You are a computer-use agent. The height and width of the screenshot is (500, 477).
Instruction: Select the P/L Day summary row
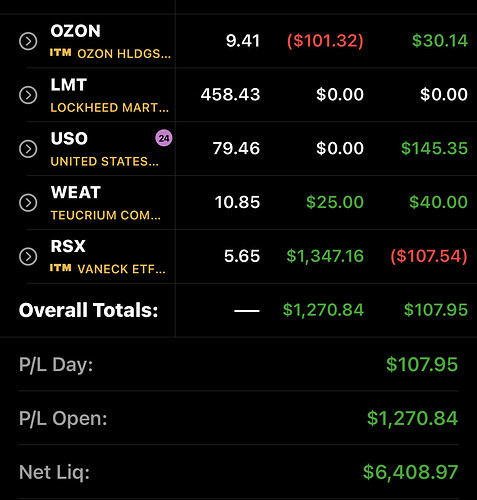[x=238, y=364]
